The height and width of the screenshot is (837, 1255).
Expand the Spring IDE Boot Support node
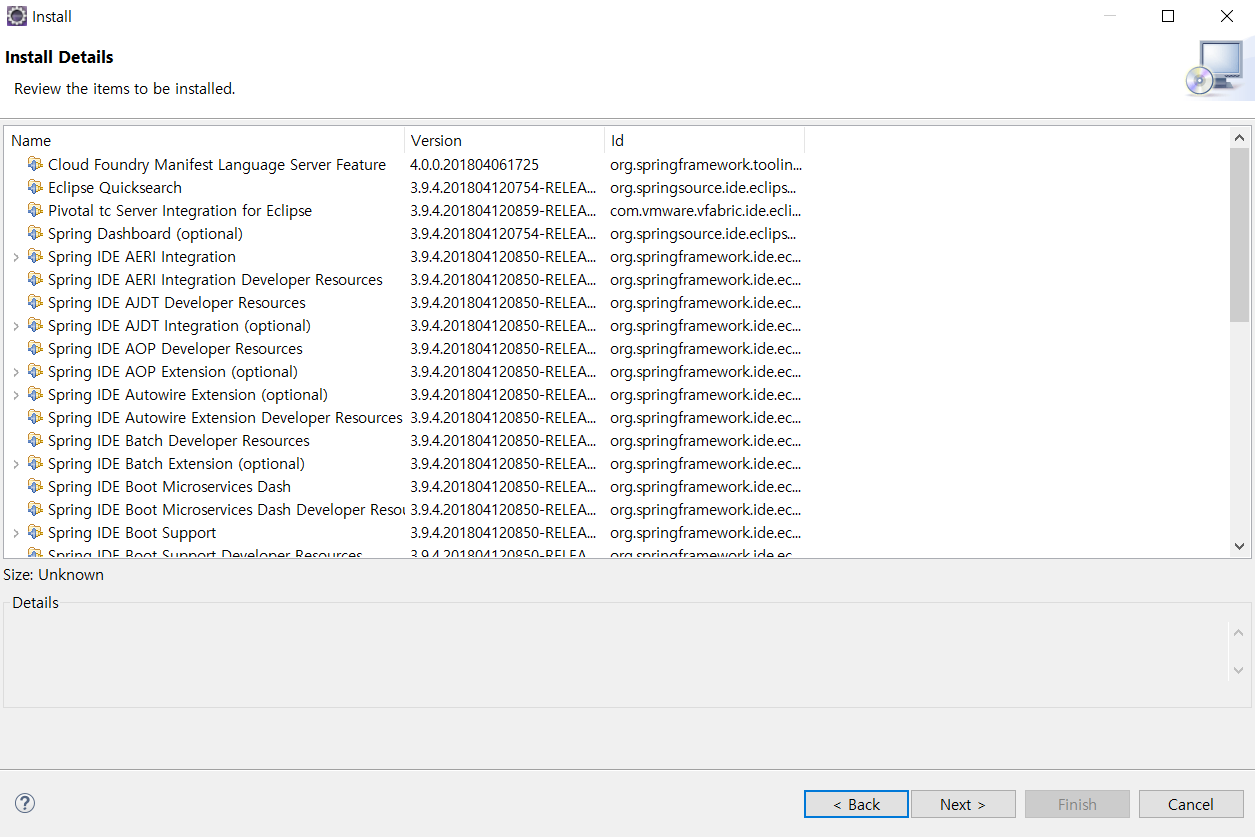(16, 533)
